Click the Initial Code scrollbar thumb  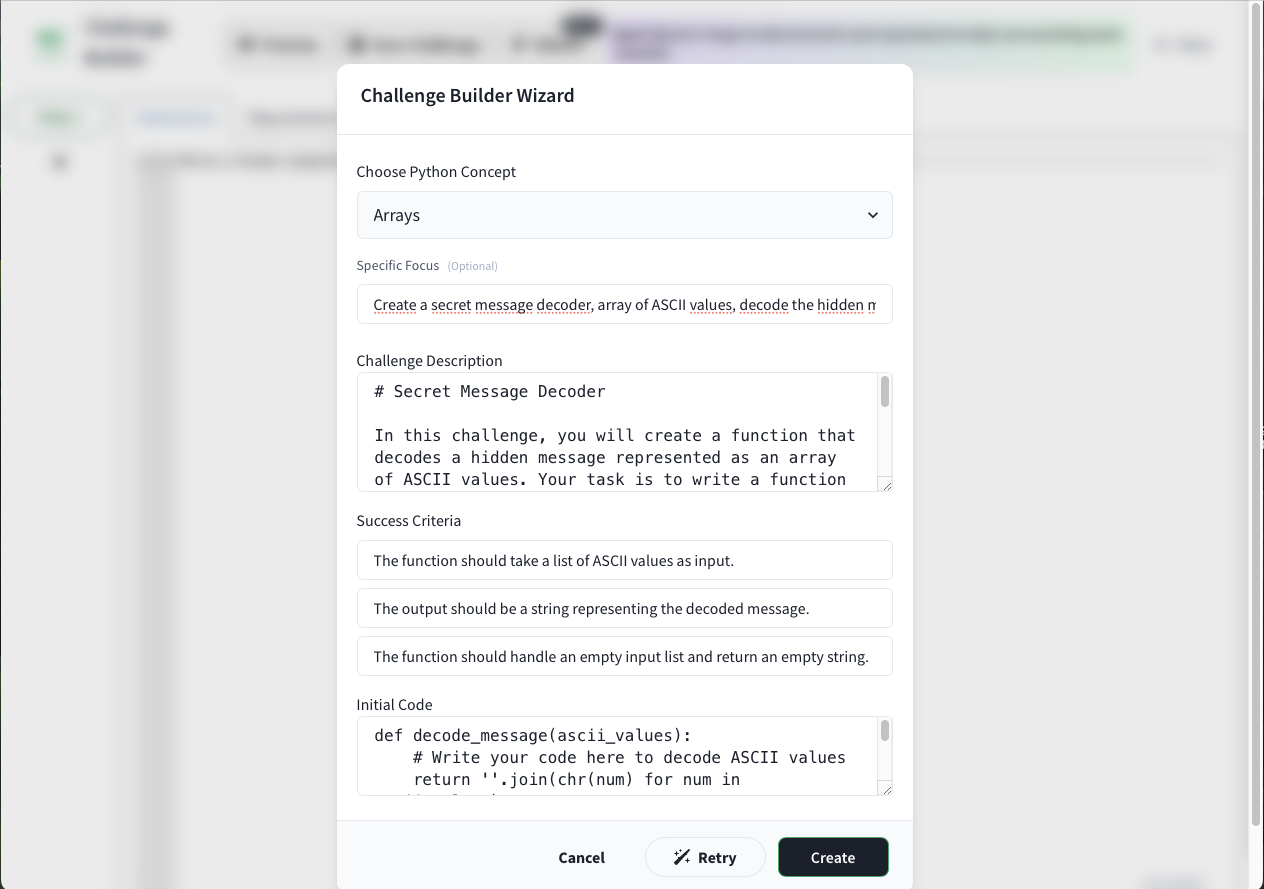[x=885, y=732]
